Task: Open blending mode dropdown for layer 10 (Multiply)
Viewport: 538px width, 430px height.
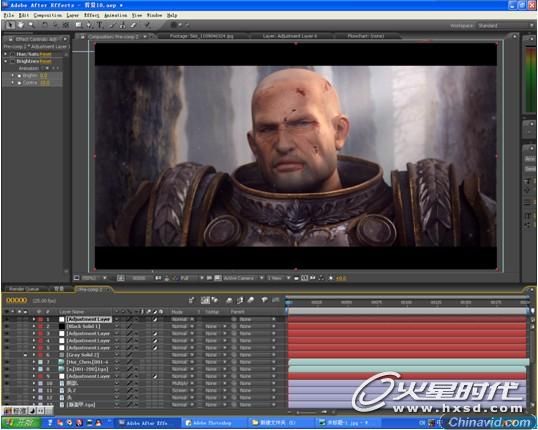Action: tap(183, 383)
